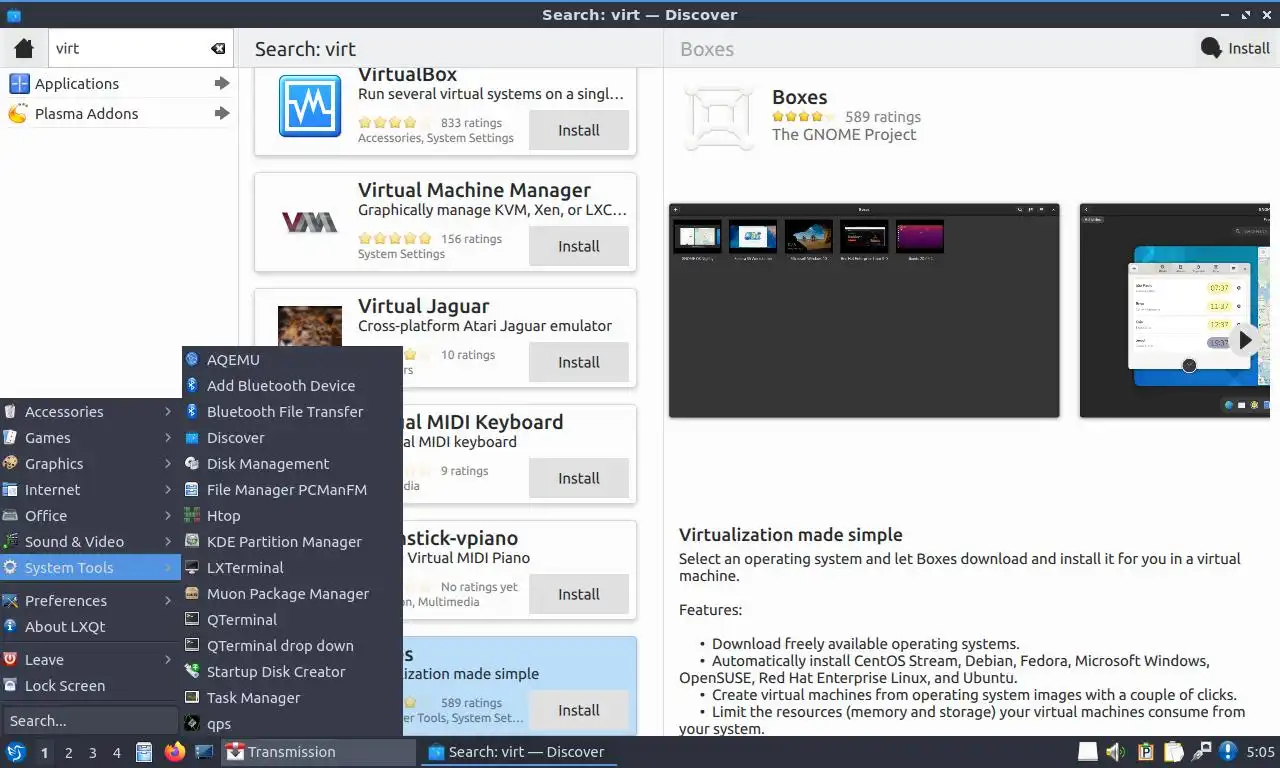Open the volume control tray icon
This screenshot has height=768, width=1280.
[1116, 752]
